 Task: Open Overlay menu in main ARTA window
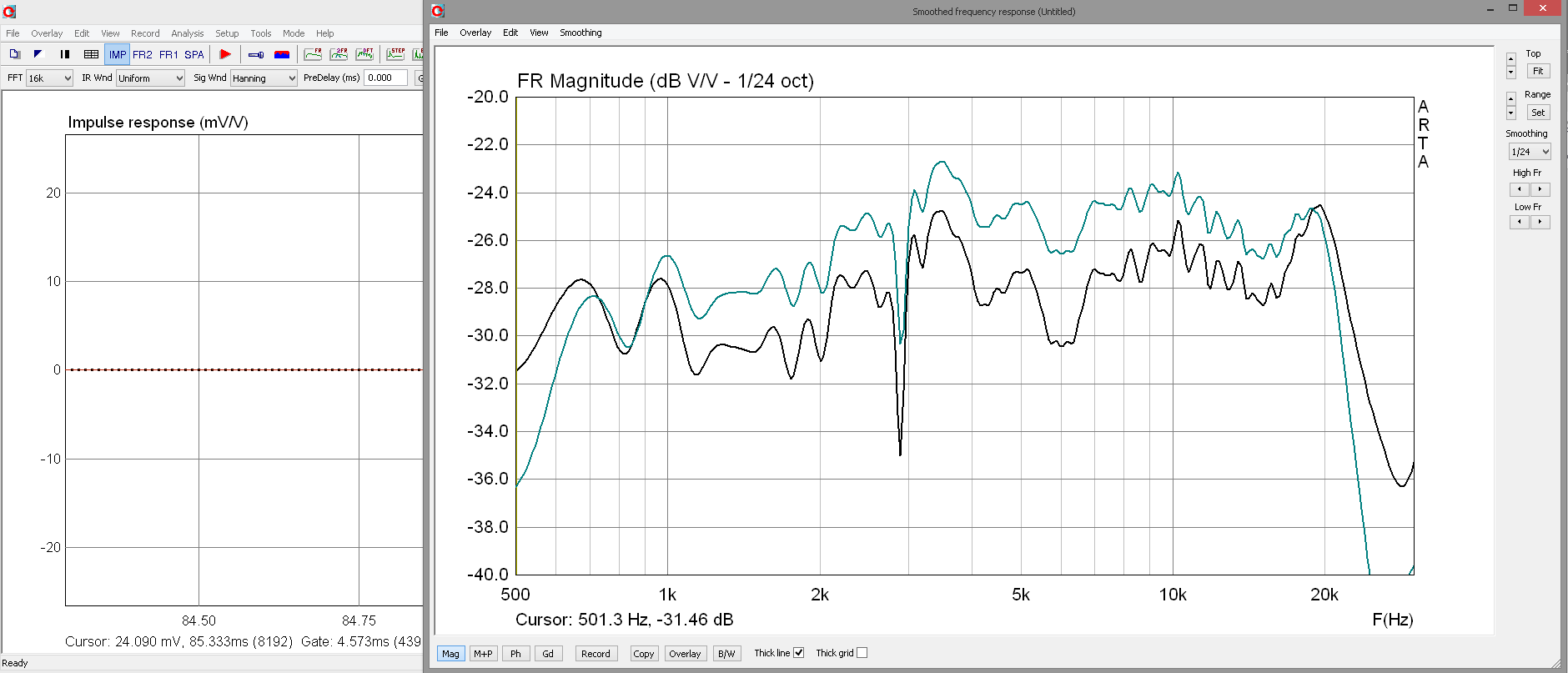tap(47, 33)
